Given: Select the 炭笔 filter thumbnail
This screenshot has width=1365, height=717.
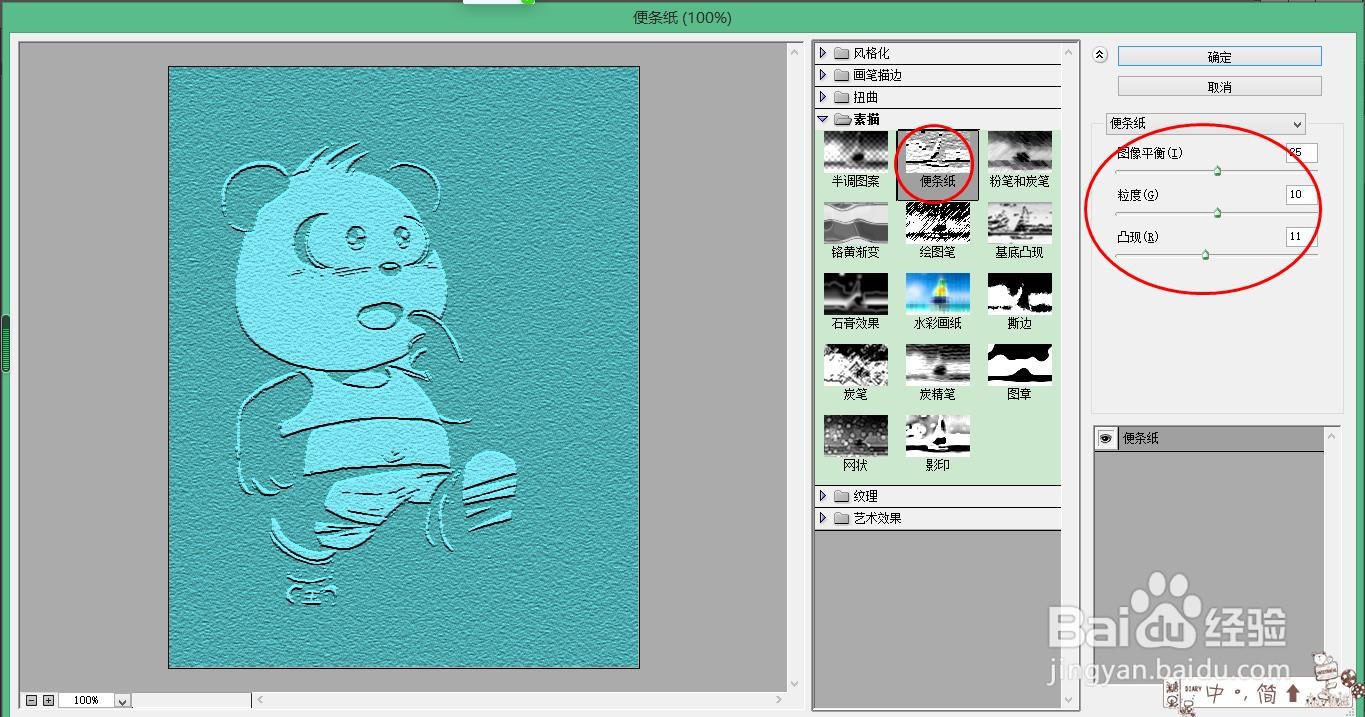Looking at the screenshot, I should [x=855, y=364].
